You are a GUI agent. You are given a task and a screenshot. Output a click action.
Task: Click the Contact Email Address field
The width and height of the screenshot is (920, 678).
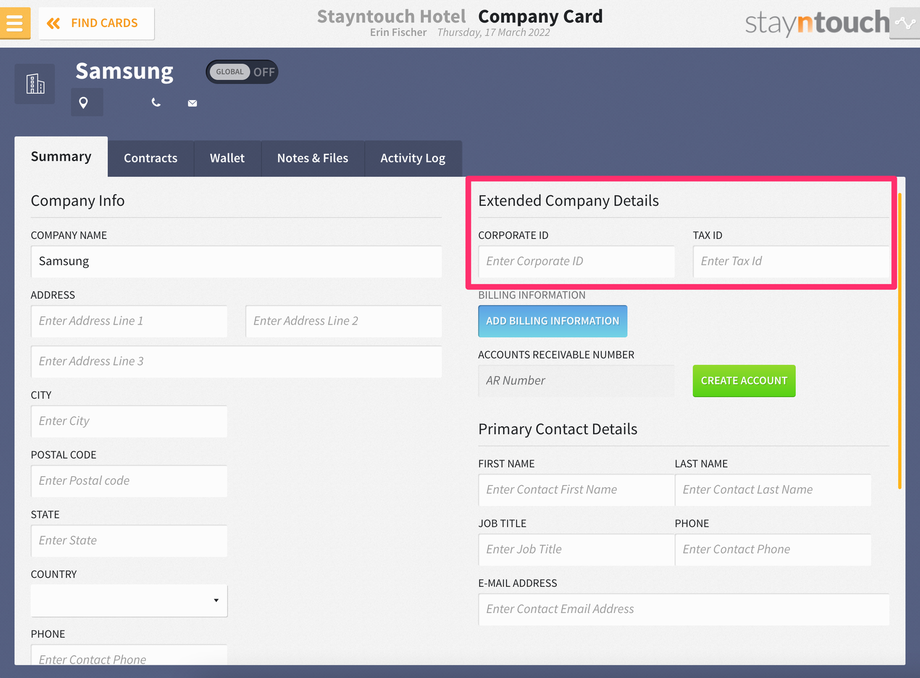coord(684,609)
